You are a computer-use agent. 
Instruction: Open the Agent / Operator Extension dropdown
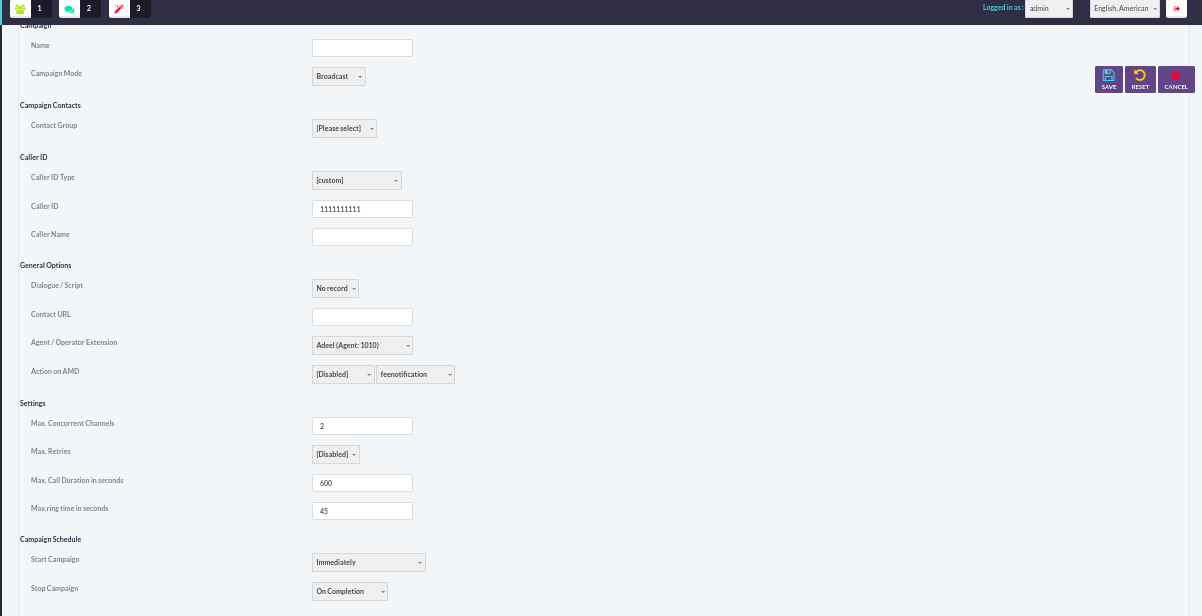362,345
